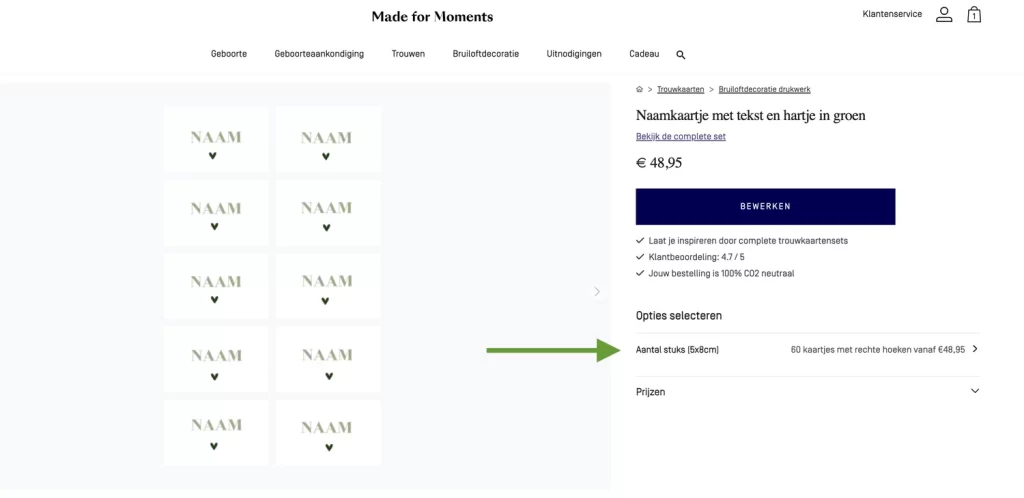
Task: Open the Cadeau menu
Action: click(x=644, y=54)
